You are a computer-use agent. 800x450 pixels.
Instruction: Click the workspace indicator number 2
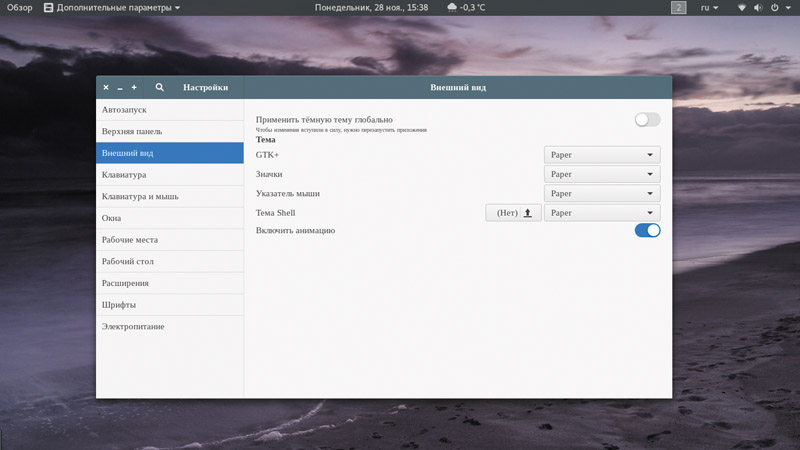point(679,8)
